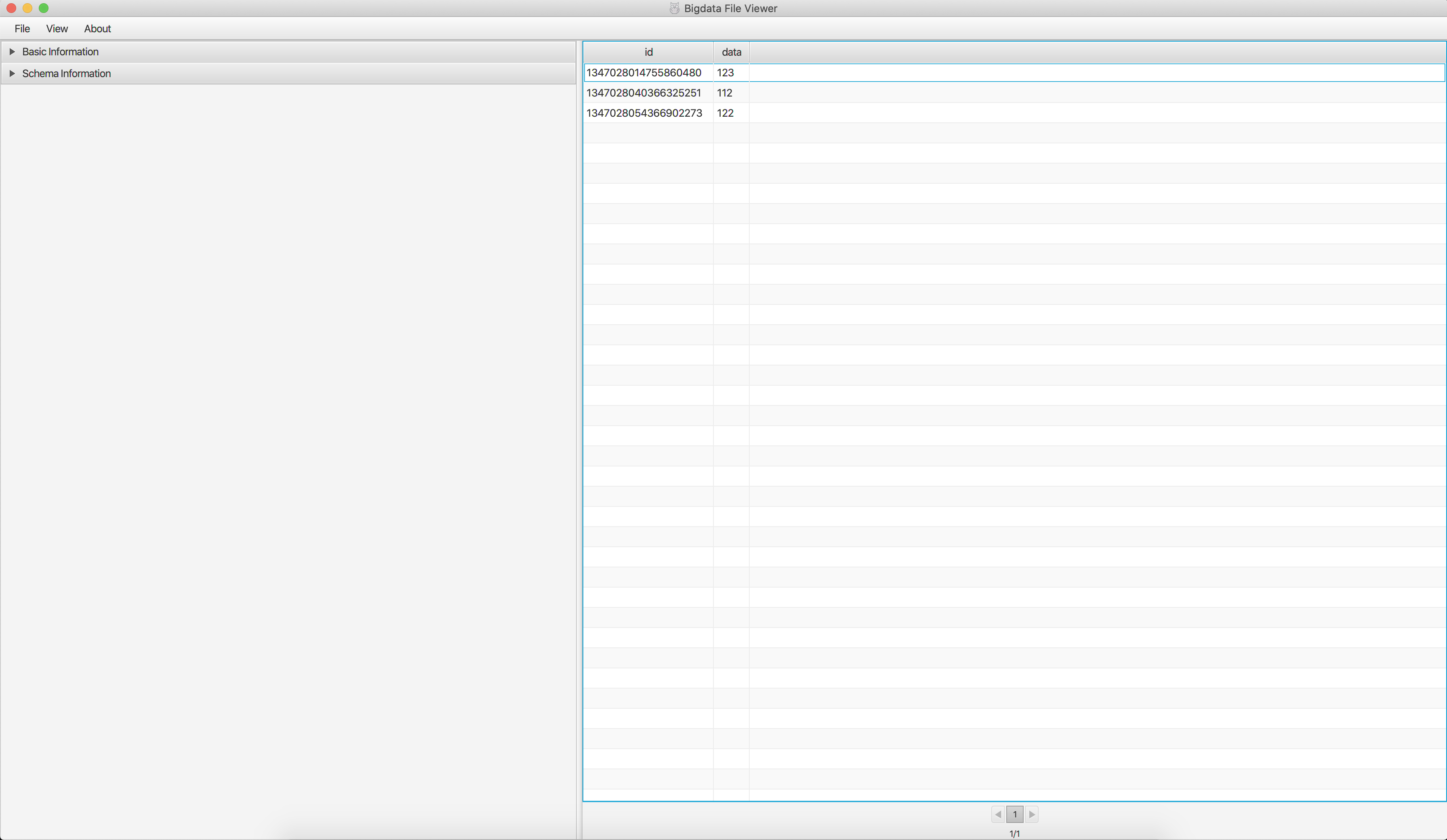Sort by the data column header
1447x840 pixels.
(x=731, y=52)
